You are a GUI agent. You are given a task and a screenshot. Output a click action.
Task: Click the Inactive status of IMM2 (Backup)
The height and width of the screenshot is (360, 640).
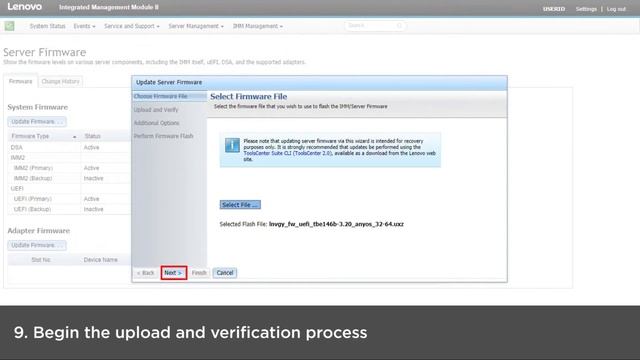pos(93,178)
